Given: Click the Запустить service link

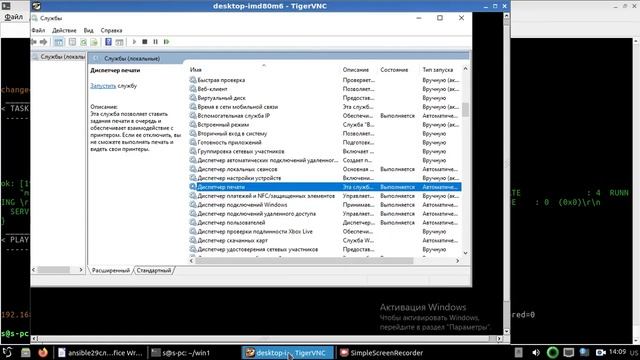Looking at the screenshot, I should click(x=103, y=86).
